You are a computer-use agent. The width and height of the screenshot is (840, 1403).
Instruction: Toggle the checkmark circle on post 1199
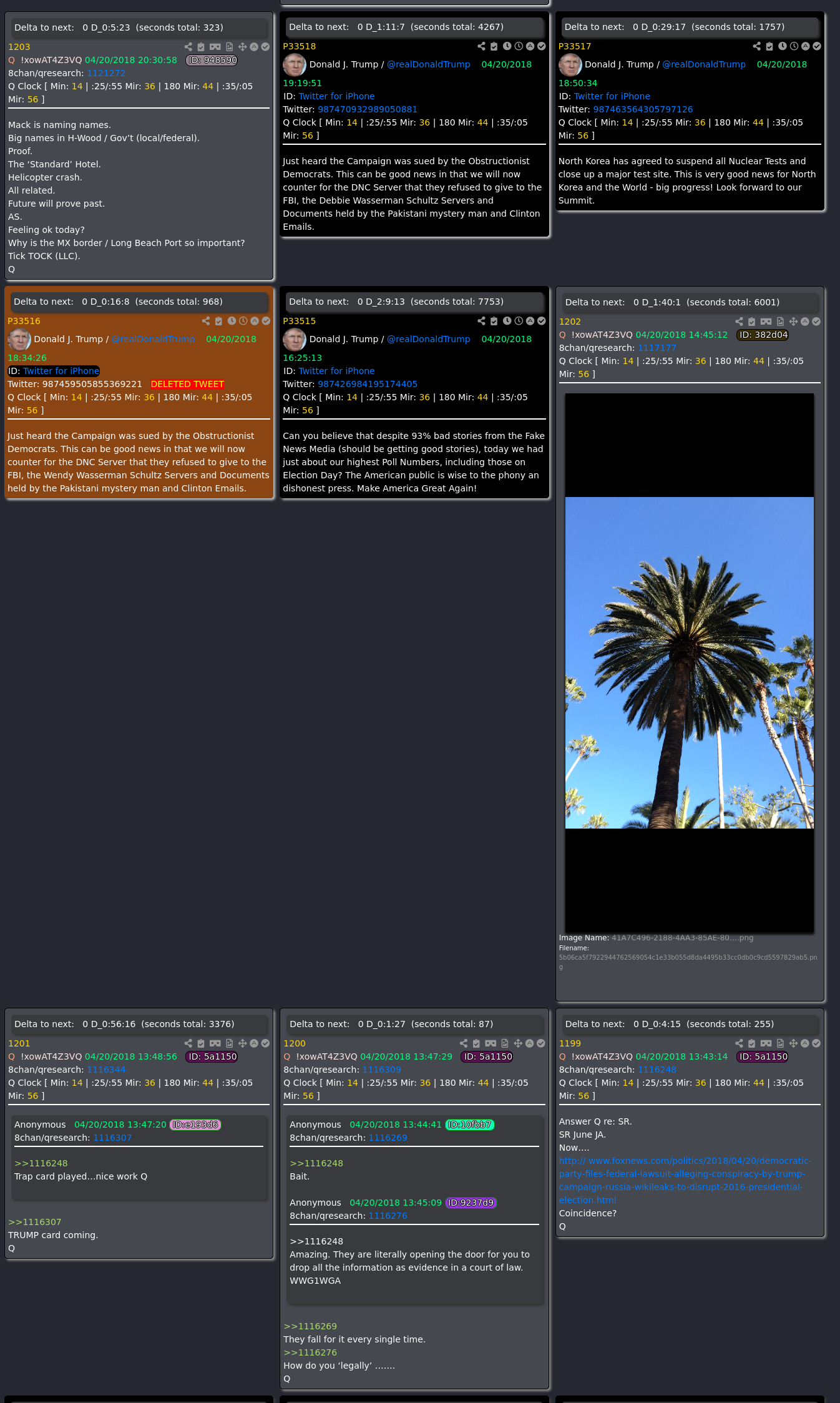pos(816,1043)
